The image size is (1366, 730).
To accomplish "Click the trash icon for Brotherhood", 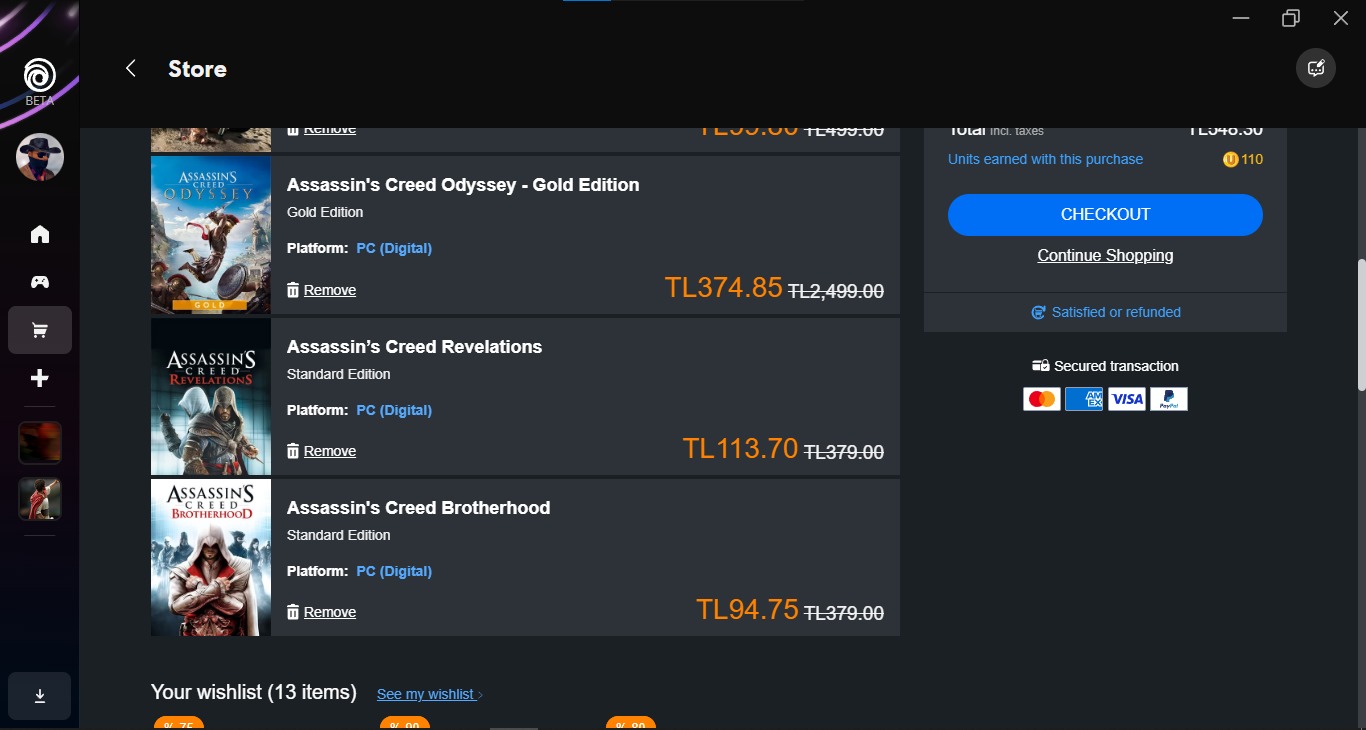I will tap(293, 612).
